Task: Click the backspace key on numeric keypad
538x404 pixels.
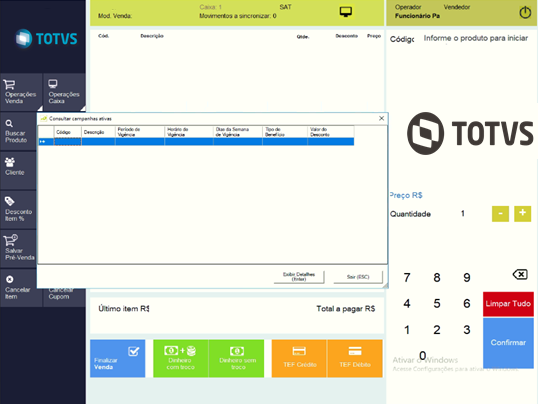Action: pyautogui.click(x=520, y=274)
